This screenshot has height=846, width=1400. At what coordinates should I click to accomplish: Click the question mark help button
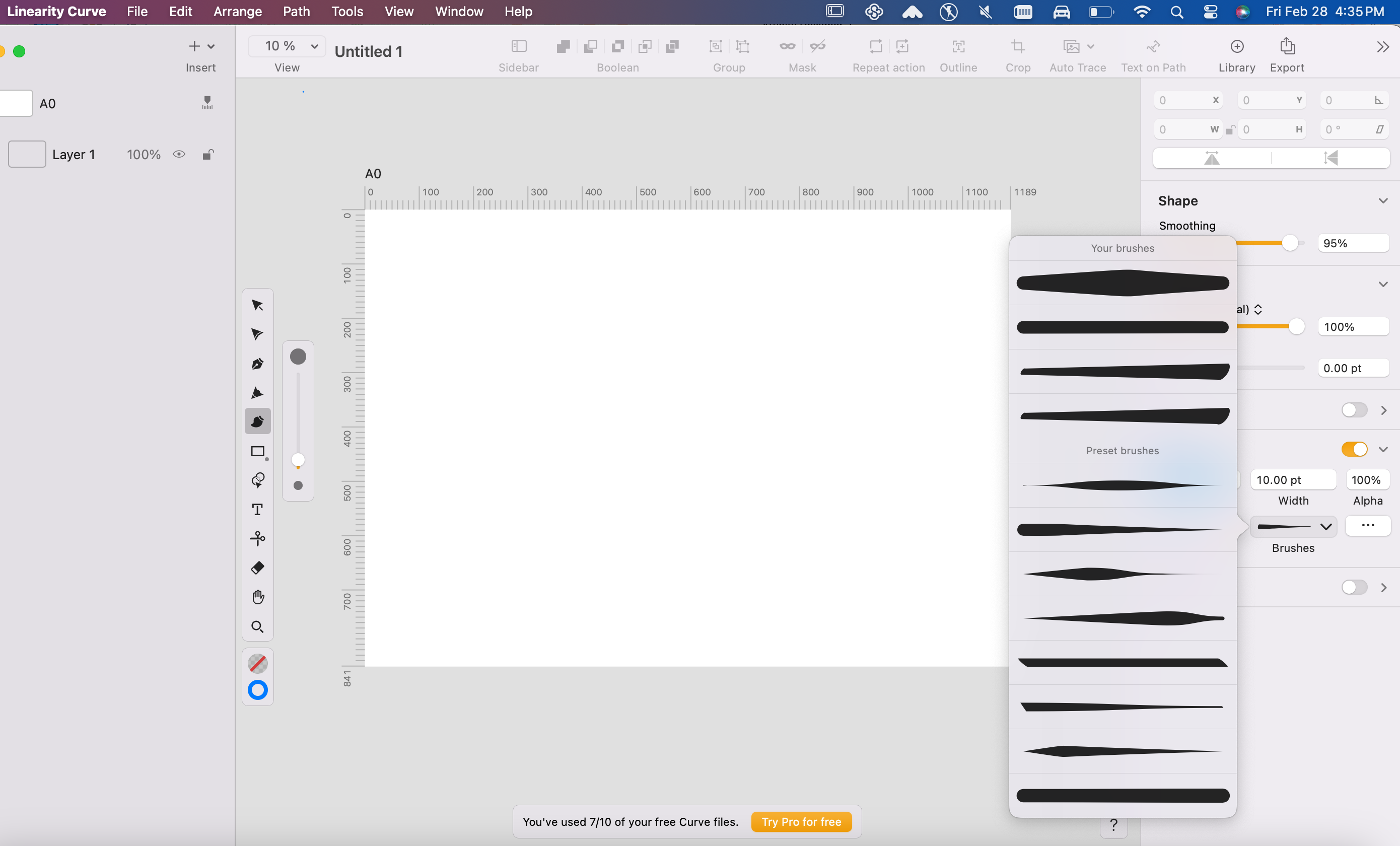coord(1113,825)
